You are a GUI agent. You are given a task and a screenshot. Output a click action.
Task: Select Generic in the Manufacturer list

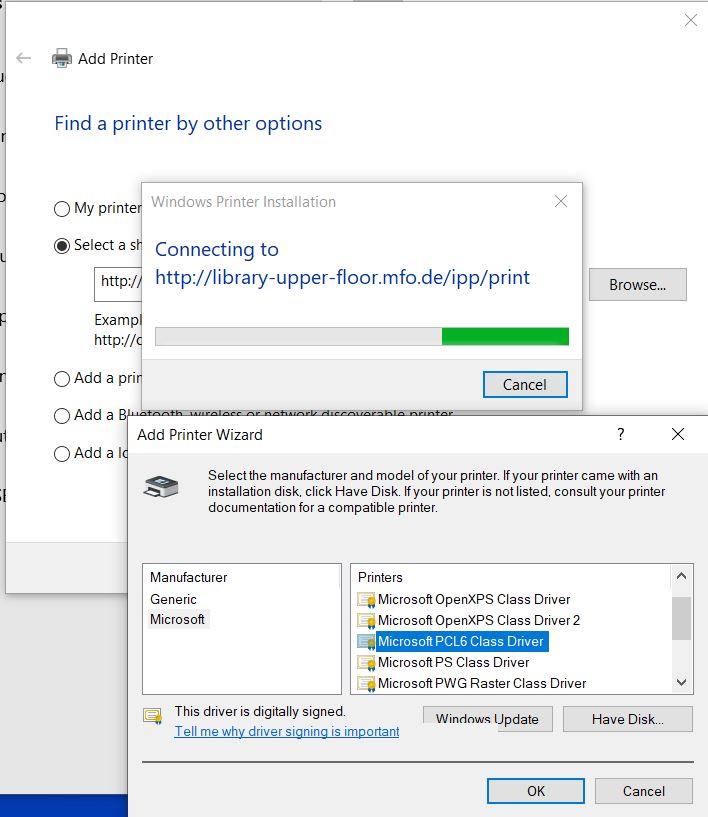pyautogui.click(x=173, y=599)
